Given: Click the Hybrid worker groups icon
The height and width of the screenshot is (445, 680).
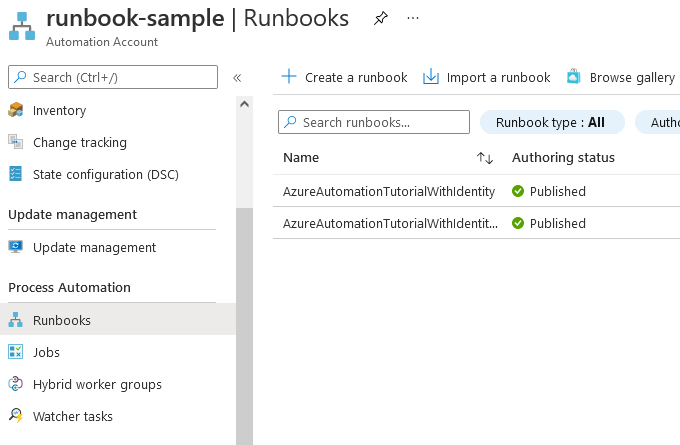Looking at the screenshot, I should [x=16, y=384].
